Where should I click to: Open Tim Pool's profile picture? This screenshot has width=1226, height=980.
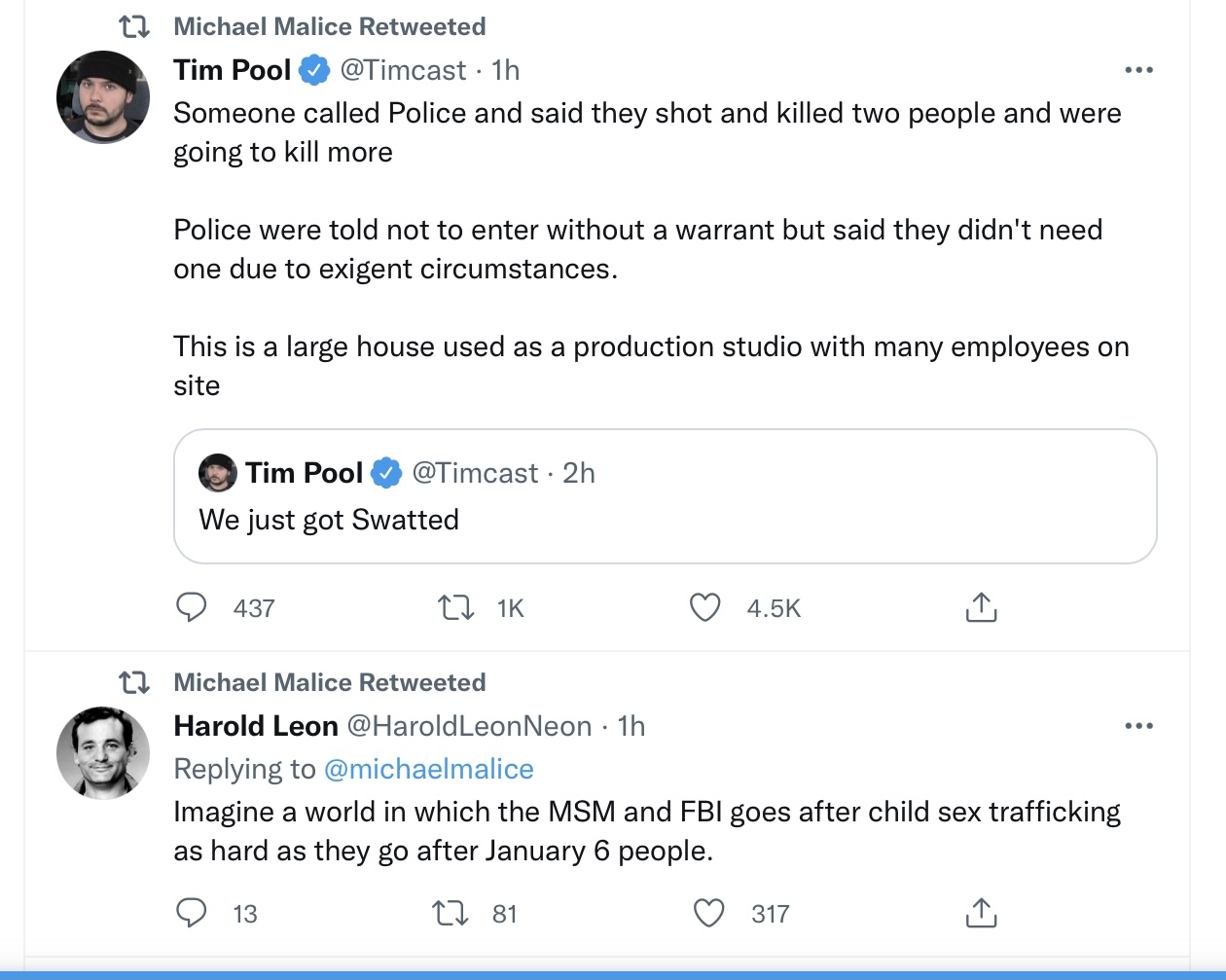pos(103,97)
